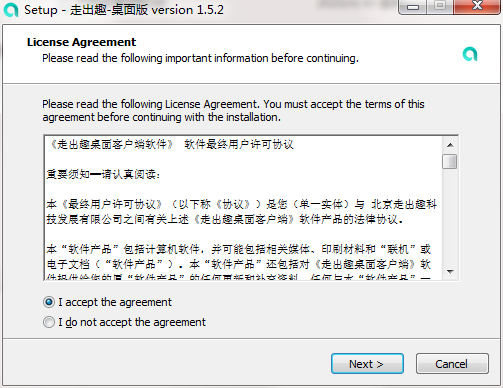Select "I do not accept the agreement"

[124, 322]
